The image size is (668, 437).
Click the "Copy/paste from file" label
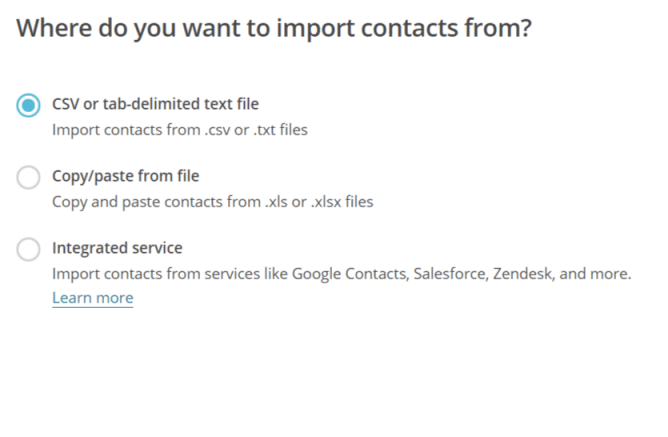tap(125, 176)
